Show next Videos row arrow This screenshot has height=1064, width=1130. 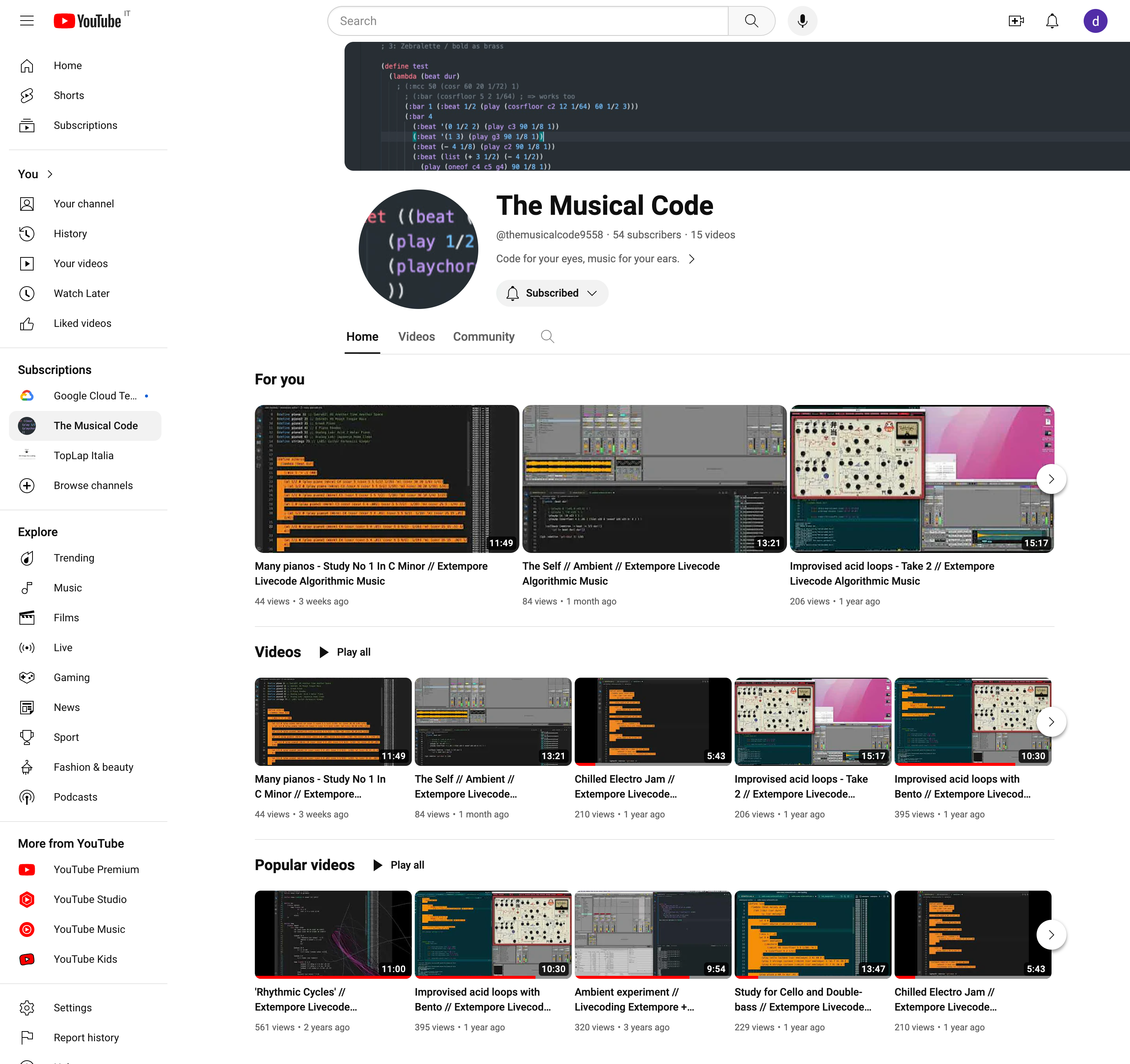coord(1051,721)
